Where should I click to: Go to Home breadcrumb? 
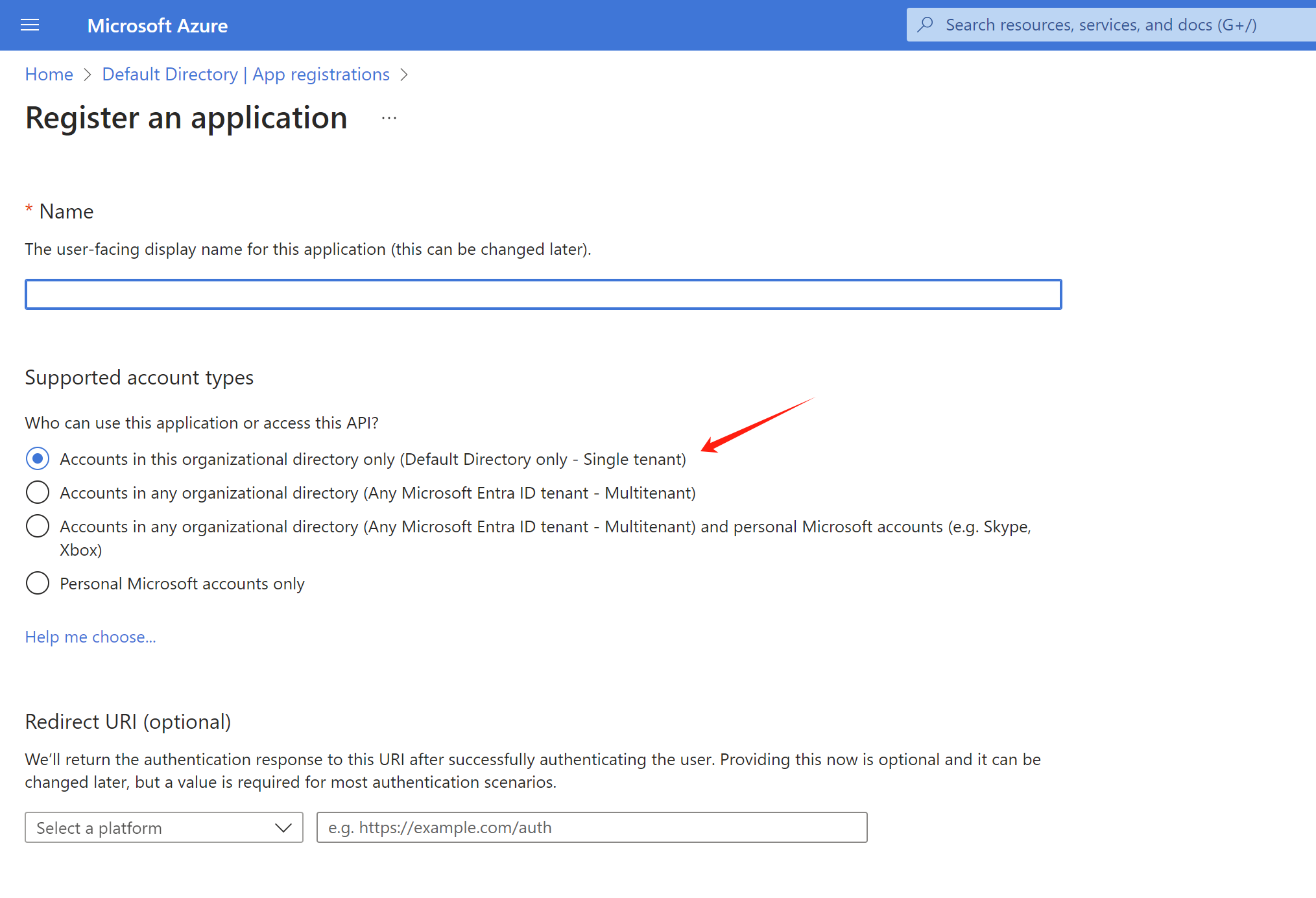pos(49,75)
